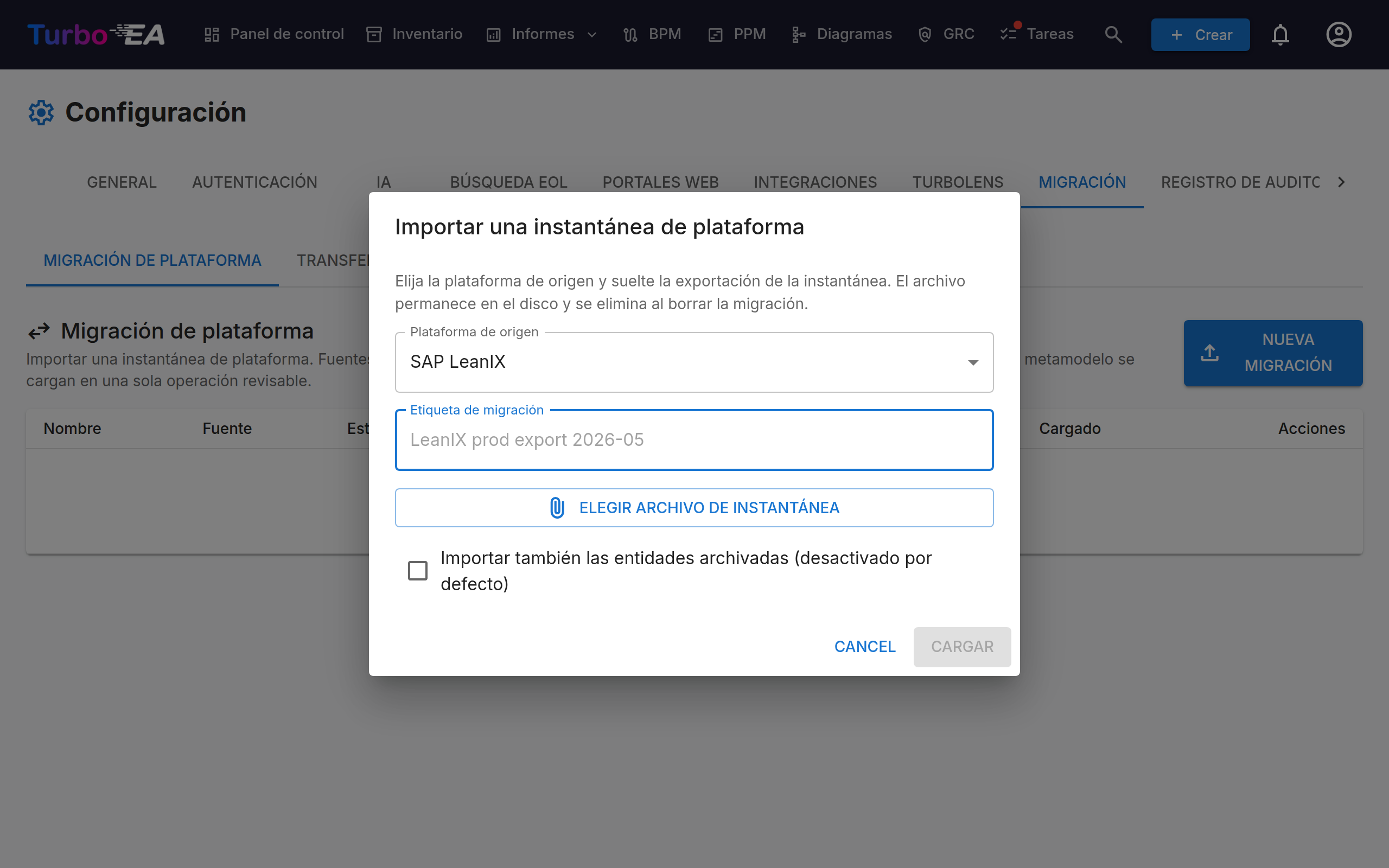The height and width of the screenshot is (868, 1389).
Task: Focus the Etiqueta de migración field
Action: click(x=694, y=440)
